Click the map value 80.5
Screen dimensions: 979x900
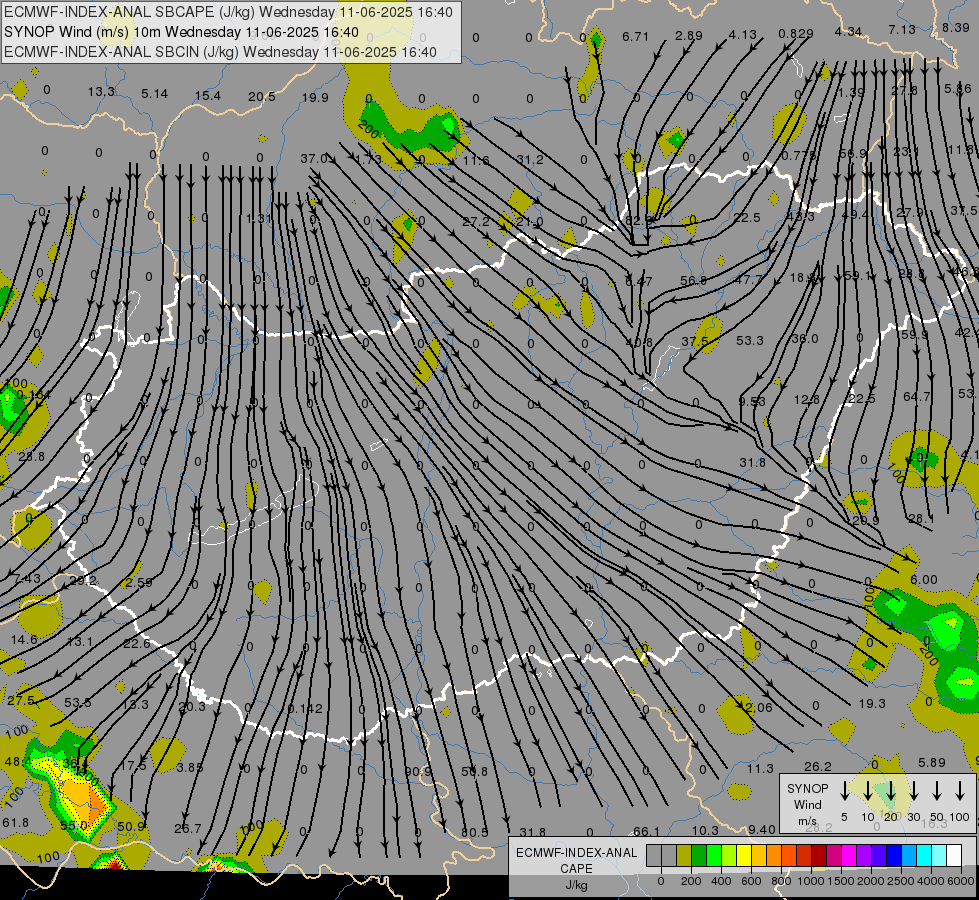[x=475, y=833]
